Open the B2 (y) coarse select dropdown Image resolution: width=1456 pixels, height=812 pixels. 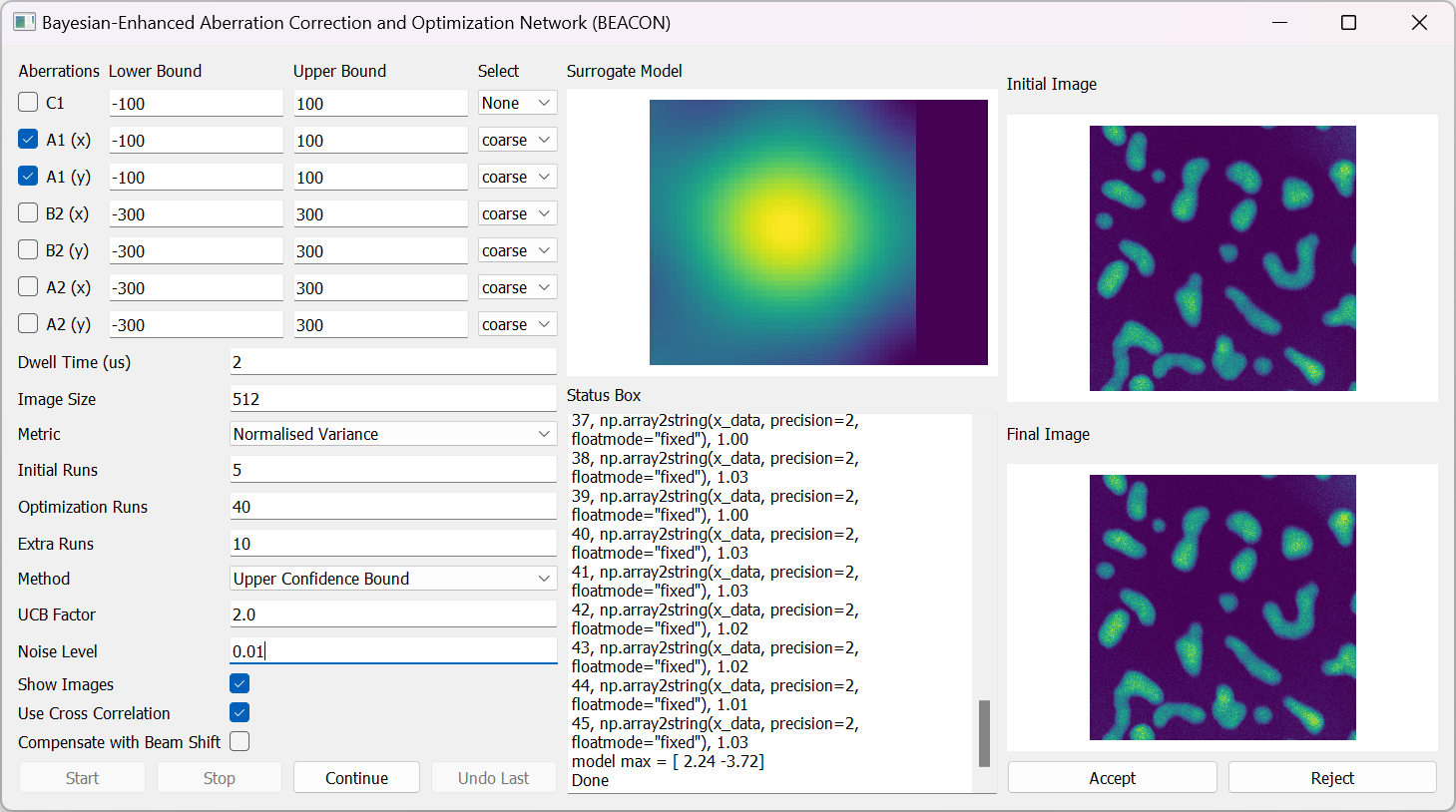[x=517, y=250]
